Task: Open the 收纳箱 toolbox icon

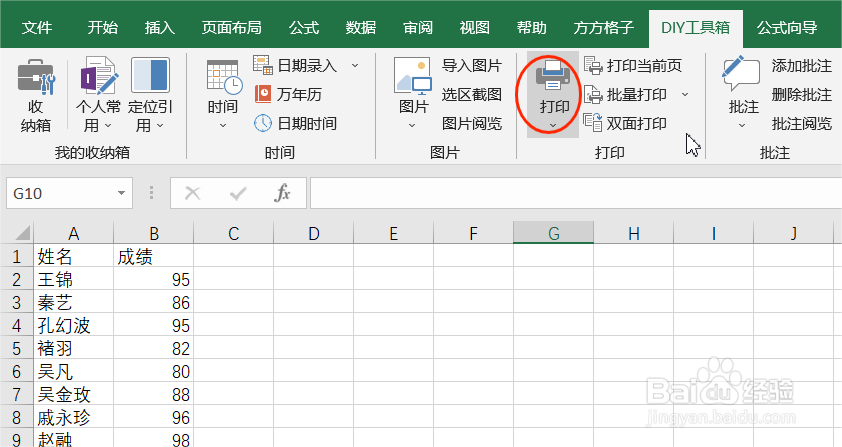Action: click(35, 77)
